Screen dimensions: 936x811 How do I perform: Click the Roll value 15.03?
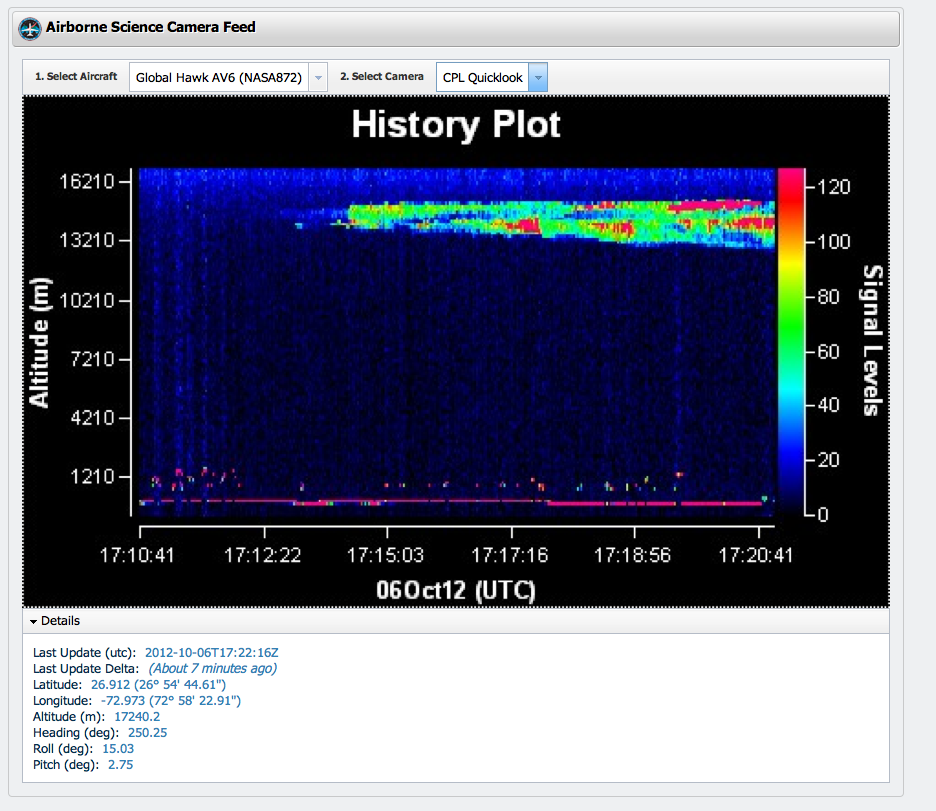(118, 749)
